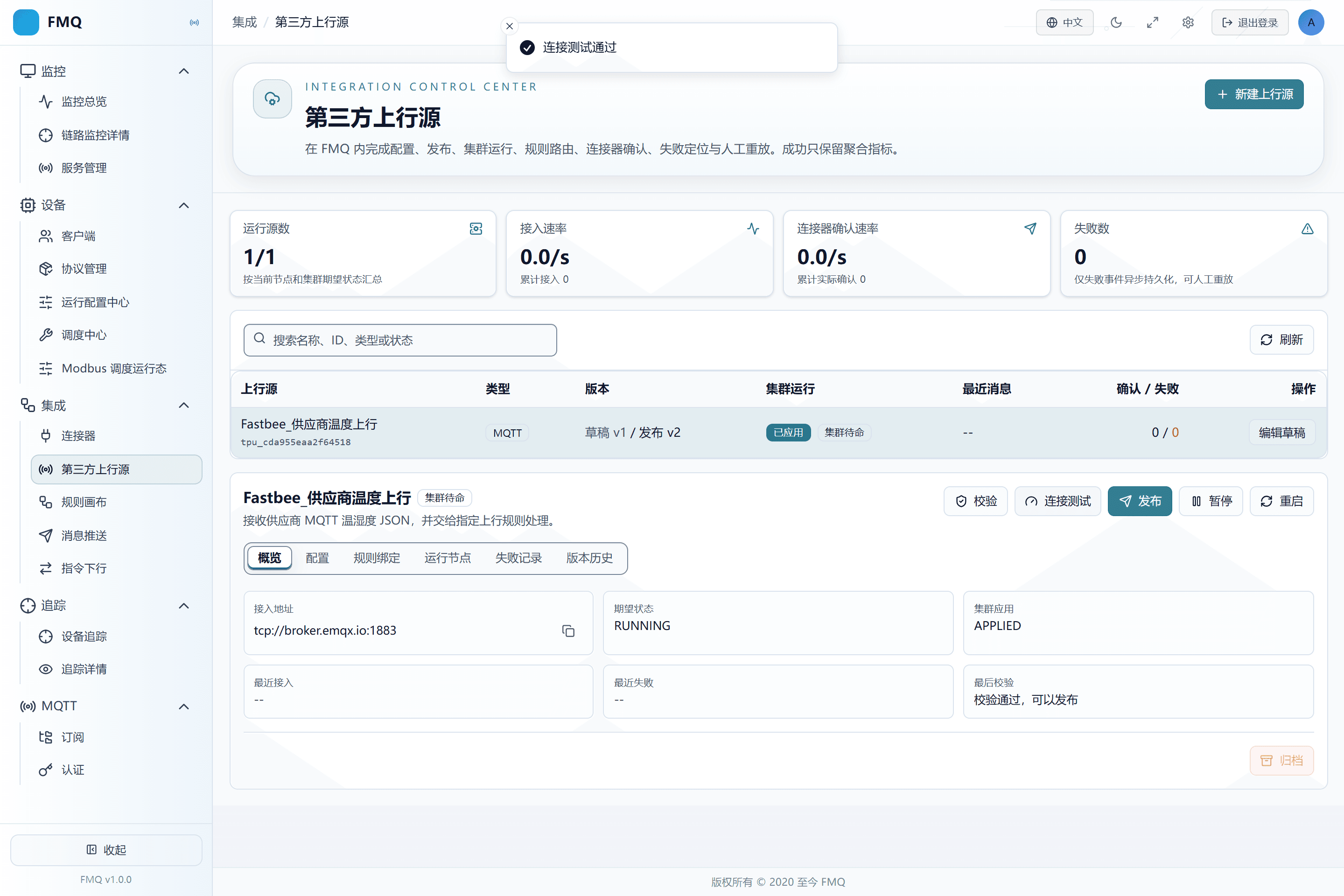This screenshot has height=896, width=1344.
Task: Open 调度中心 menu item
Action: (117, 335)
